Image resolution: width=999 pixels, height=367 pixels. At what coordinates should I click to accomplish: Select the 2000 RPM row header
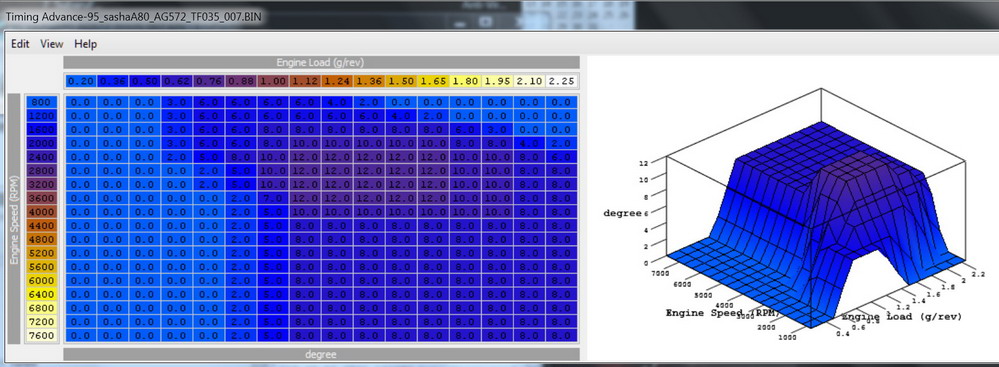(x=41, y=143)
